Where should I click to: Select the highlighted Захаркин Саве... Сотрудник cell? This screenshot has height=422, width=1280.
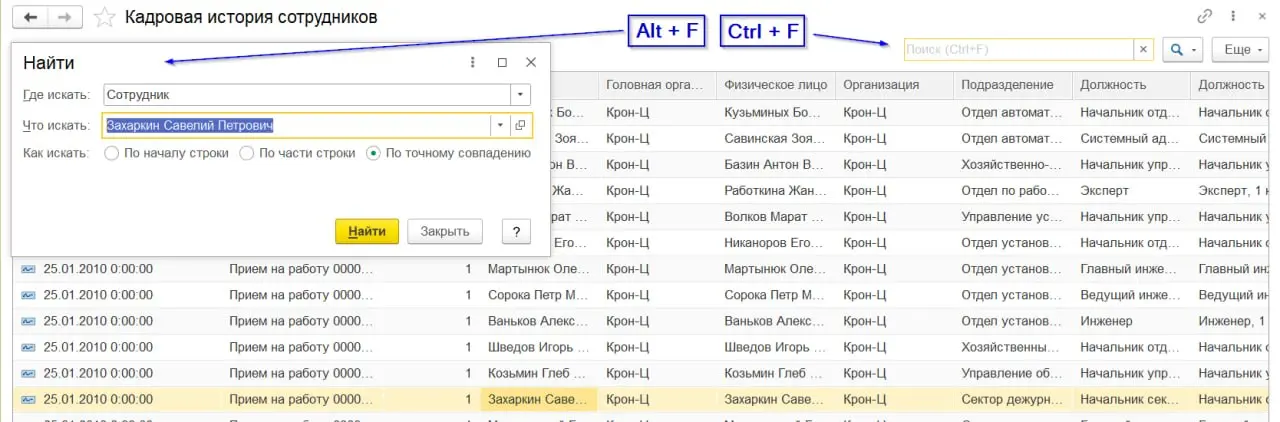click(539, 400)
